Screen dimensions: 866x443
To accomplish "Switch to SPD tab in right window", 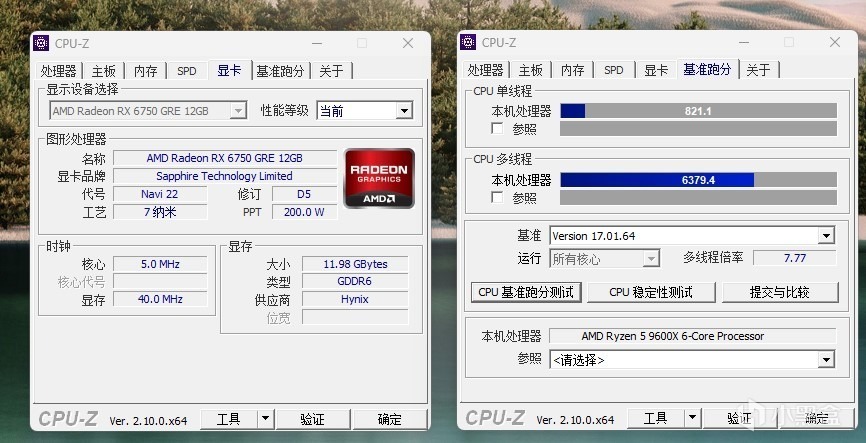I will point(614,70).
